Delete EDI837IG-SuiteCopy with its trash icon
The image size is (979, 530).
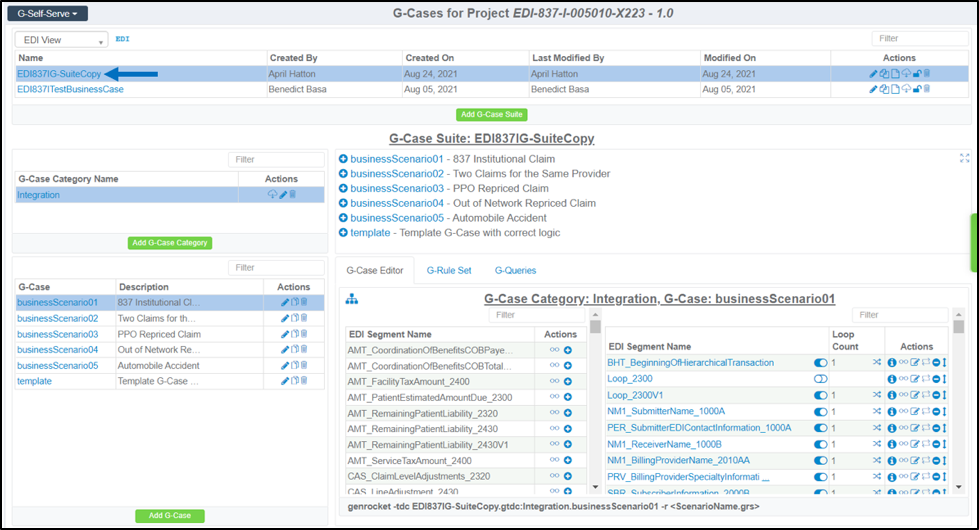coord(927,74)
